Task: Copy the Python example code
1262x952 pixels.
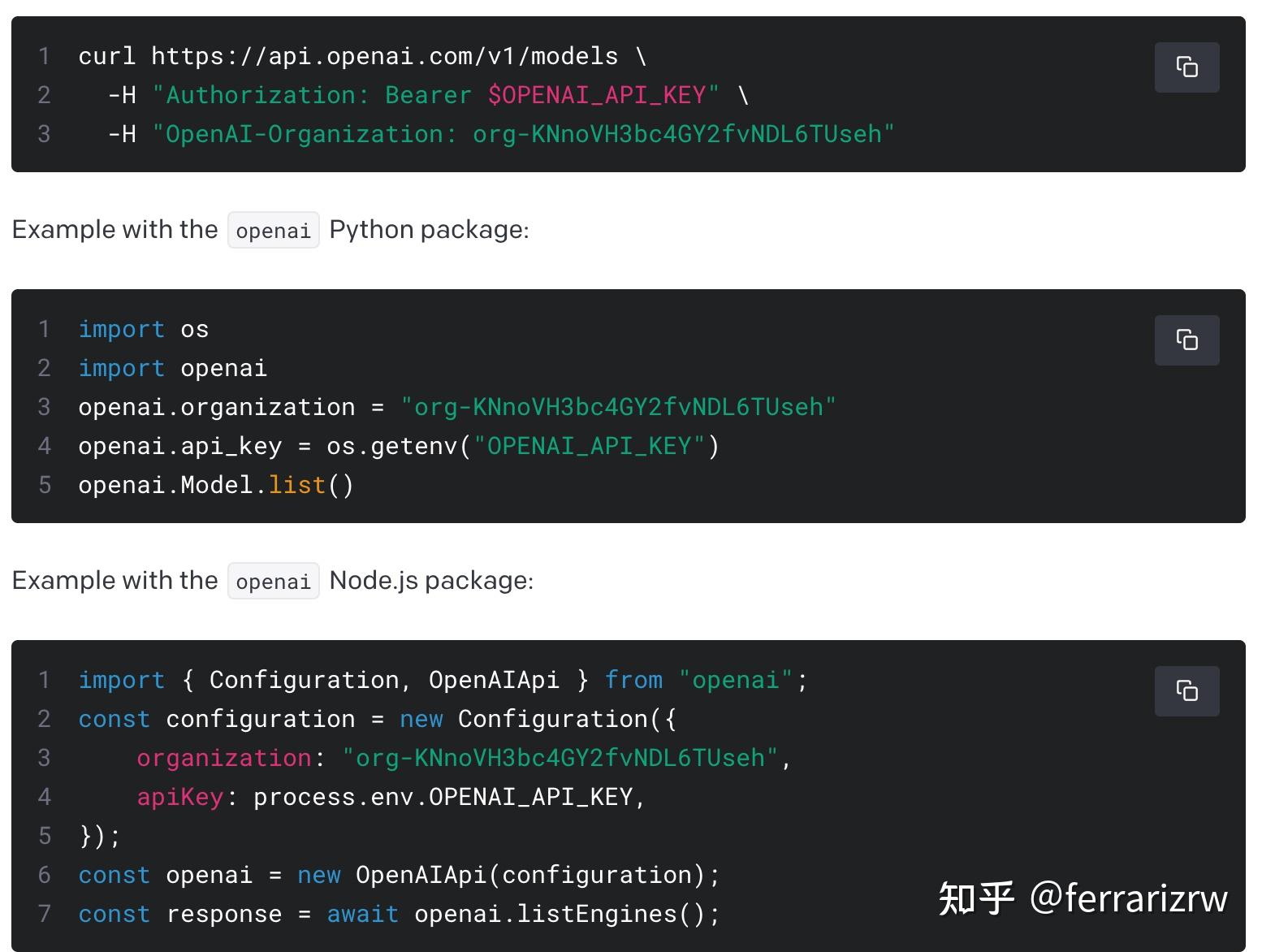Action: (x=1186, y=340)
